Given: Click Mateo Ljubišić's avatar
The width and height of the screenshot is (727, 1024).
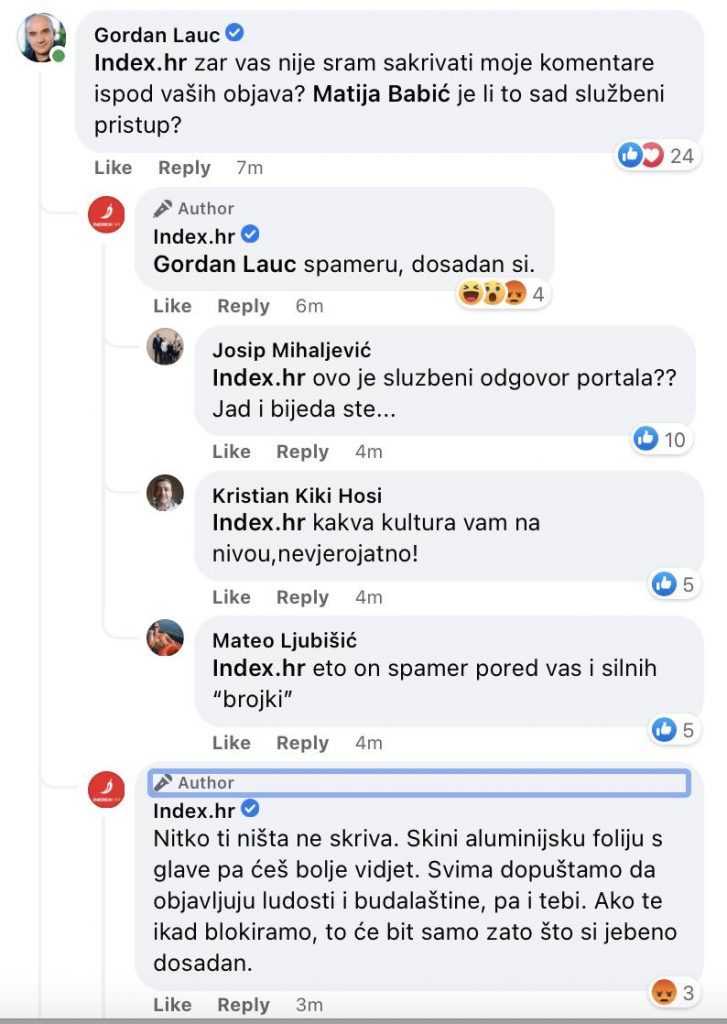Looking at the screenshot, I should (165, 638).
